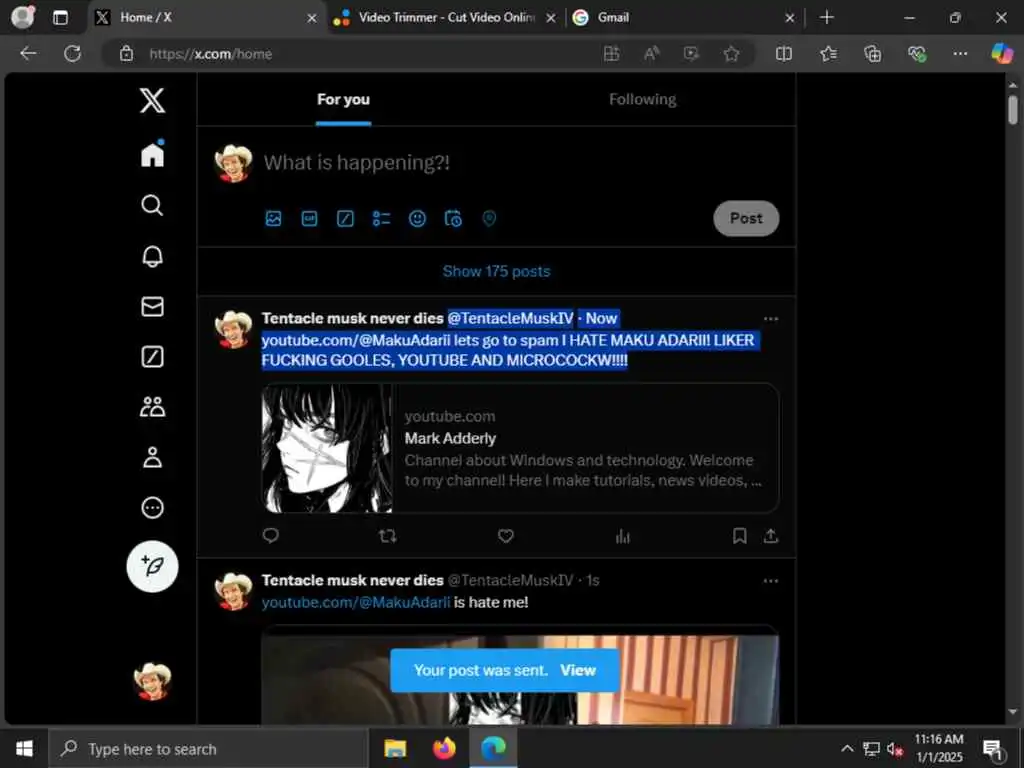Click the page vertical scrollbar thumb

(x=1013, y=109)
